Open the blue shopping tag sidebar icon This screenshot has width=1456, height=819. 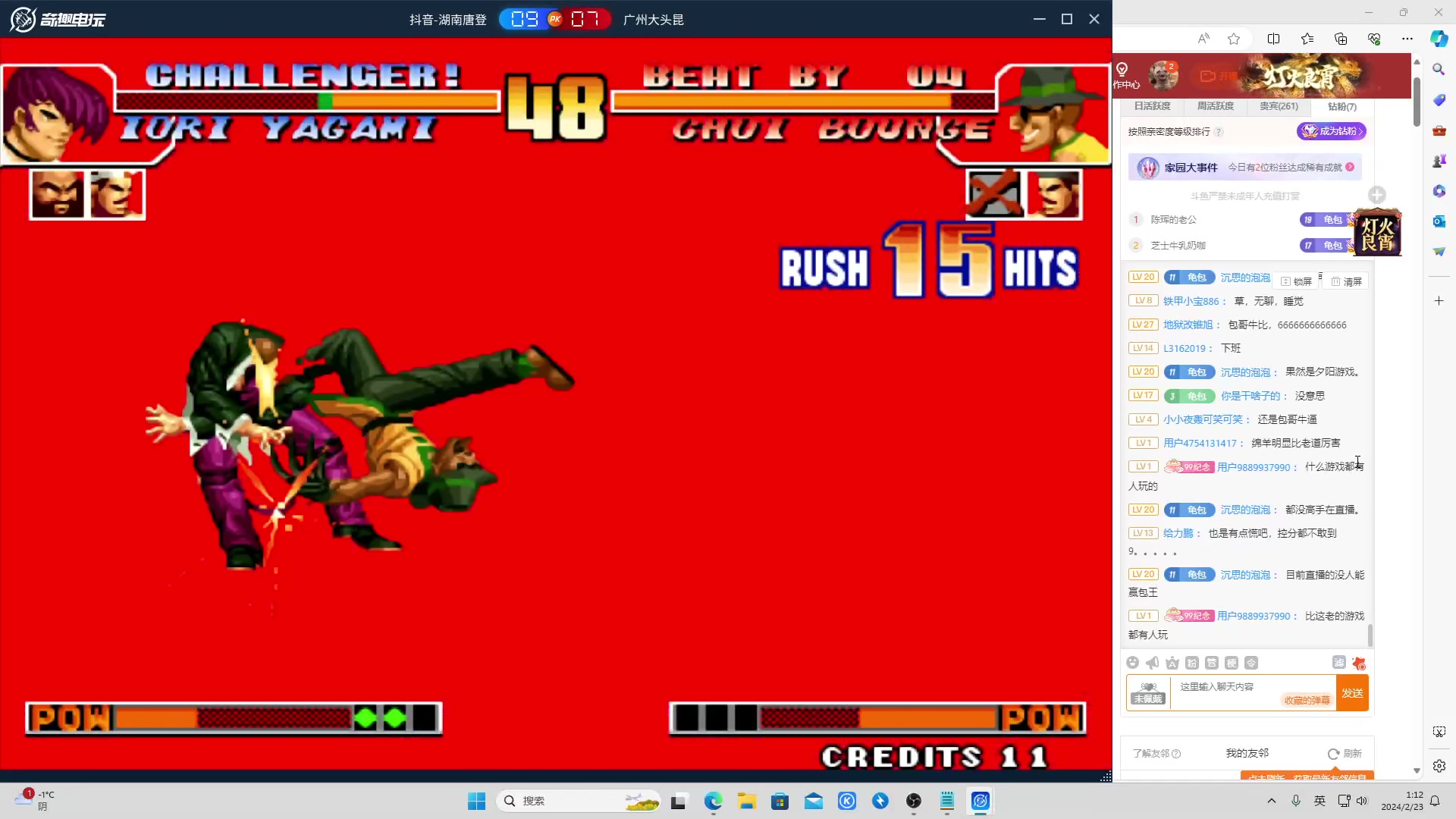click(x=1439, y=100)
